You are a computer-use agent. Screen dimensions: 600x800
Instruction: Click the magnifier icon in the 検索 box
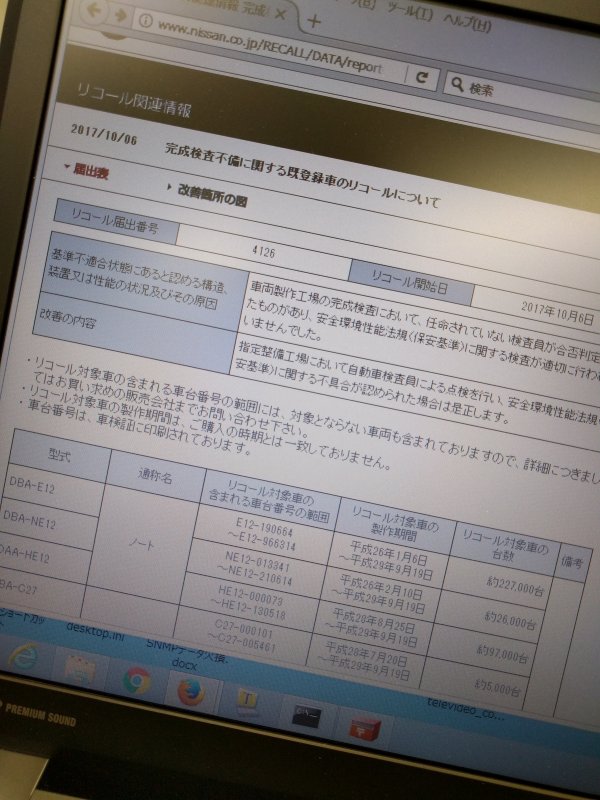point(457,84)
